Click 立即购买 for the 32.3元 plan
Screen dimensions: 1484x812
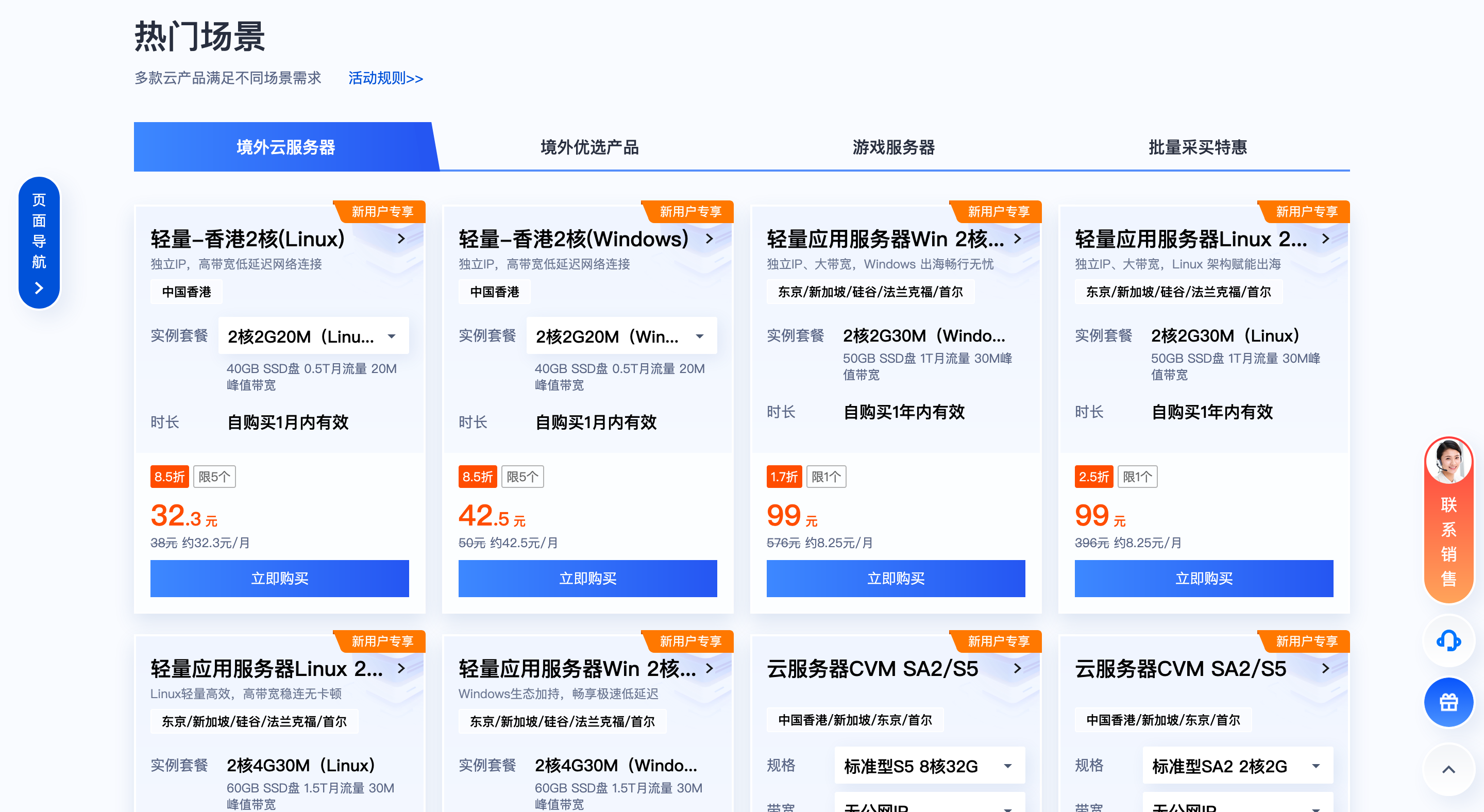[279, 578]
